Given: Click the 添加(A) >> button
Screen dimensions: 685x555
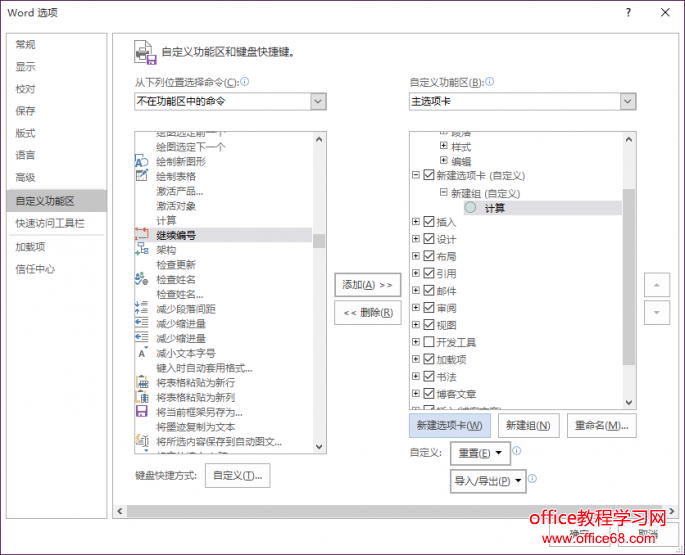Looking at the screenshot, I should tap(367, 285).
